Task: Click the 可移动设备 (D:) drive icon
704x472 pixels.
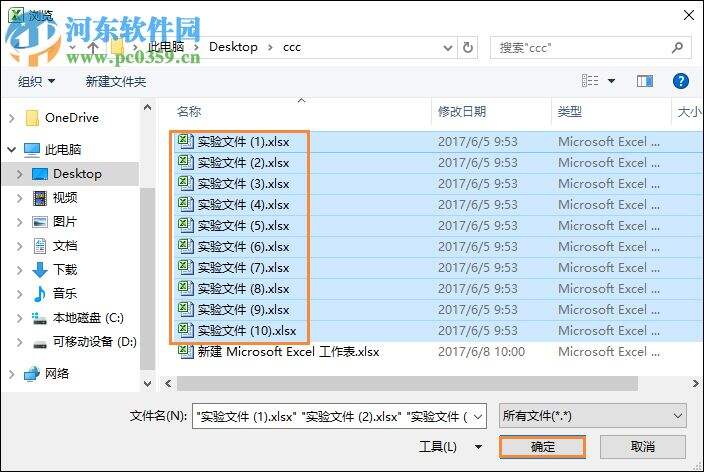Action: [40, 344]
